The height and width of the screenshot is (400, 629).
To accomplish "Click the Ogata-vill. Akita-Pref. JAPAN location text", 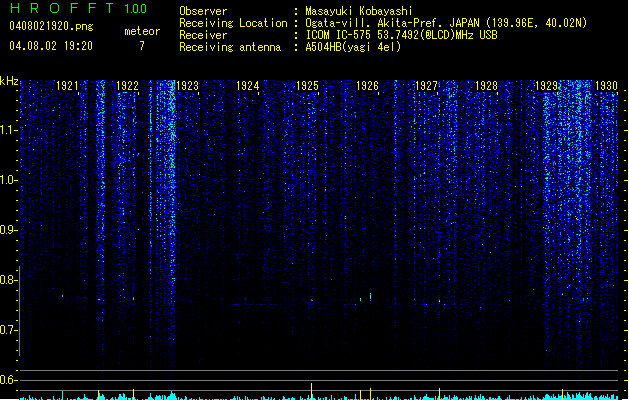I will pyautogui.click(x=446, y=23).
